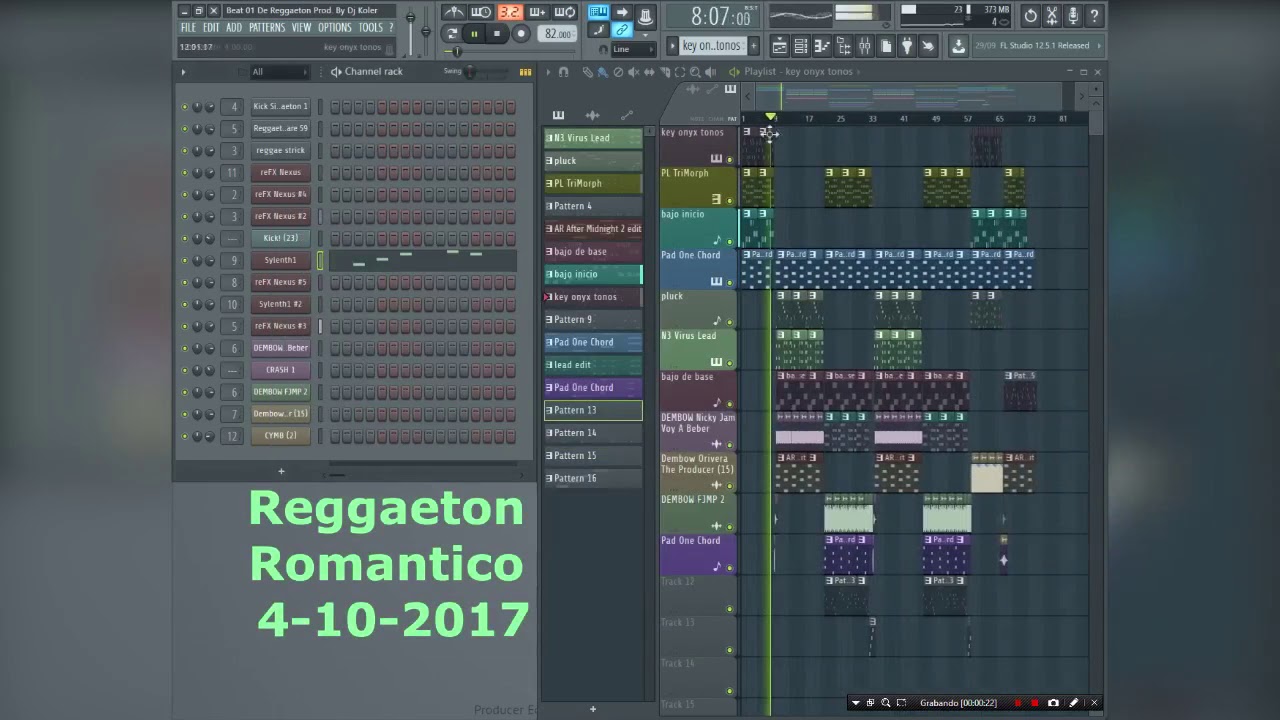Open the All channel filter dropdown

coord(279,72)
